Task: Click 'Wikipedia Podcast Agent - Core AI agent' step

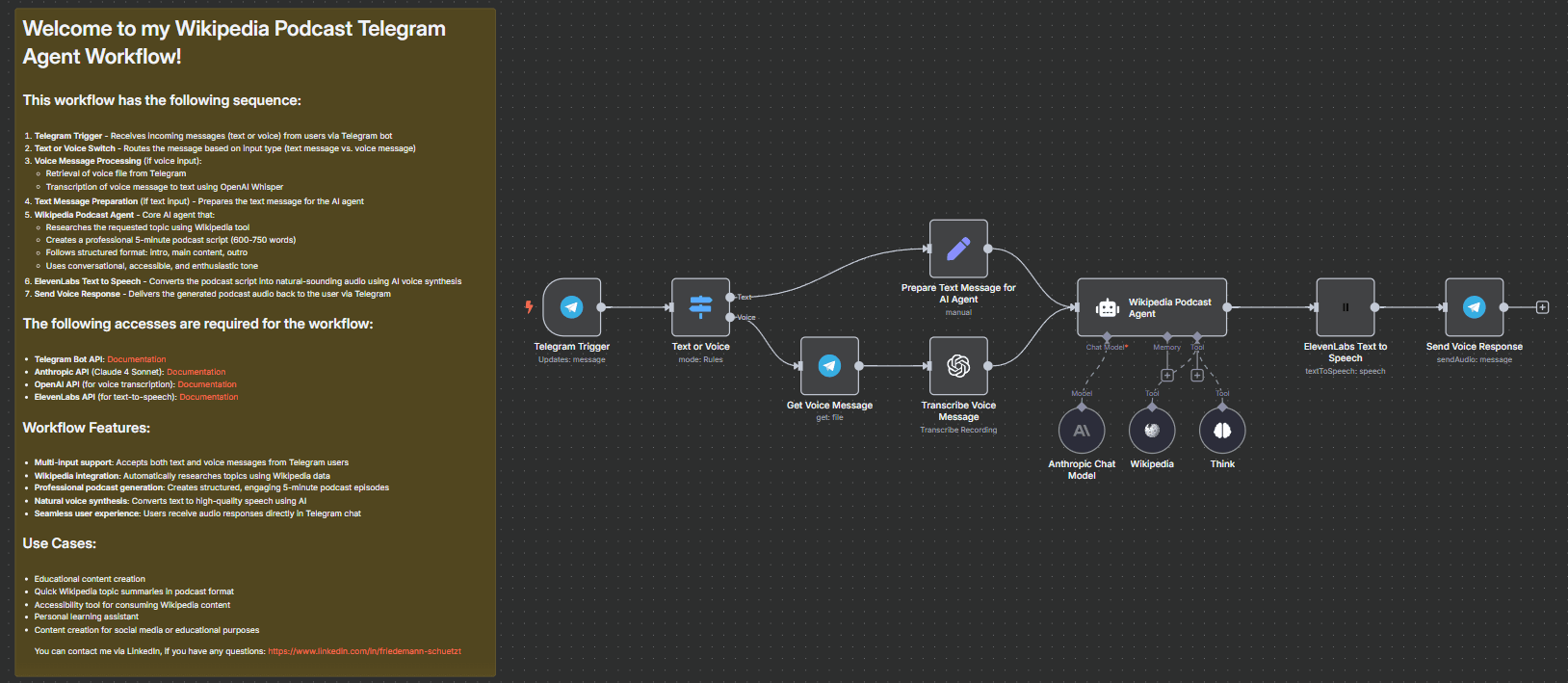Action: pos(125,215)
